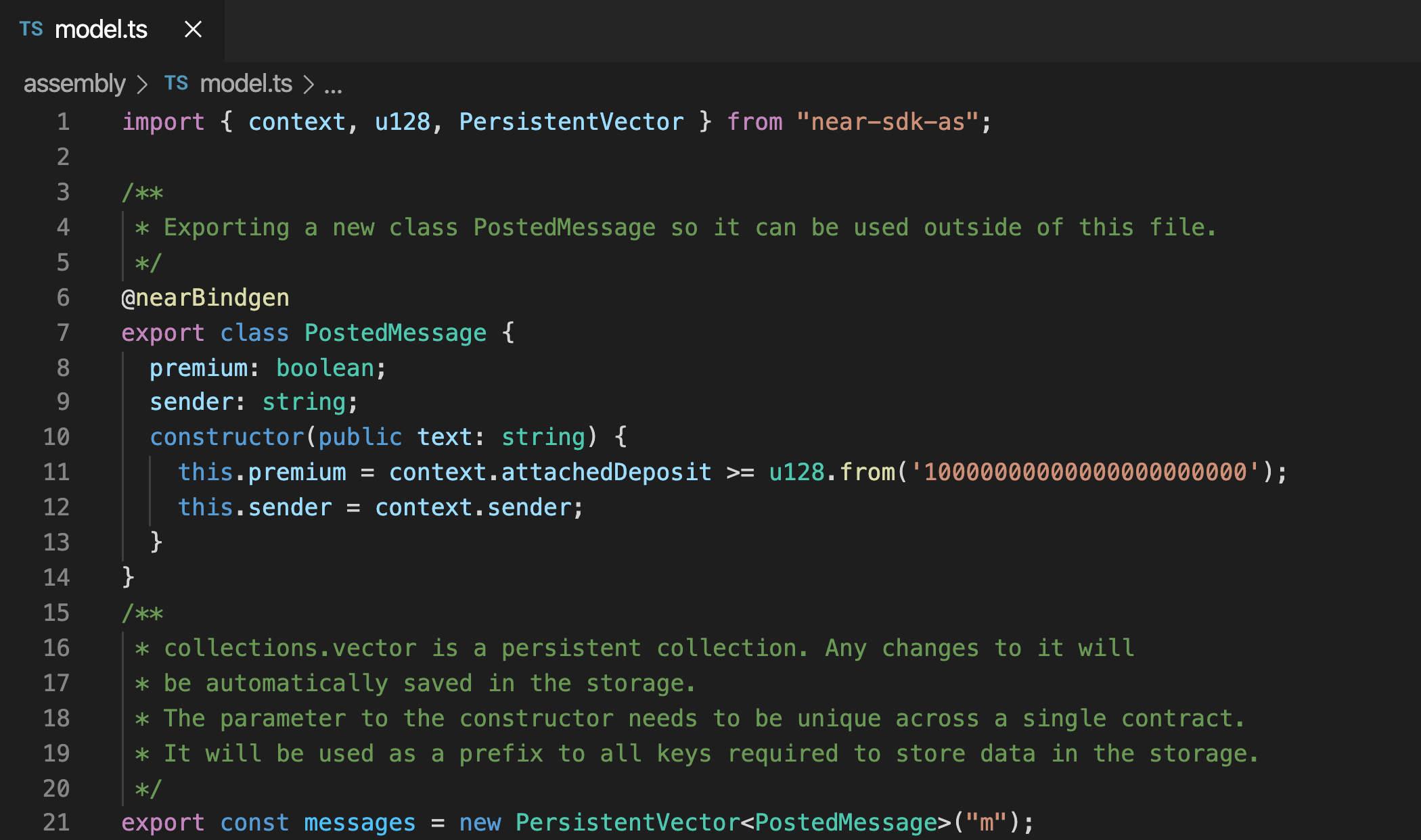Screen dimensions: 1421x840
Task: Click the chevron after model.ts breadcrumb
Action: click(309, 85)
